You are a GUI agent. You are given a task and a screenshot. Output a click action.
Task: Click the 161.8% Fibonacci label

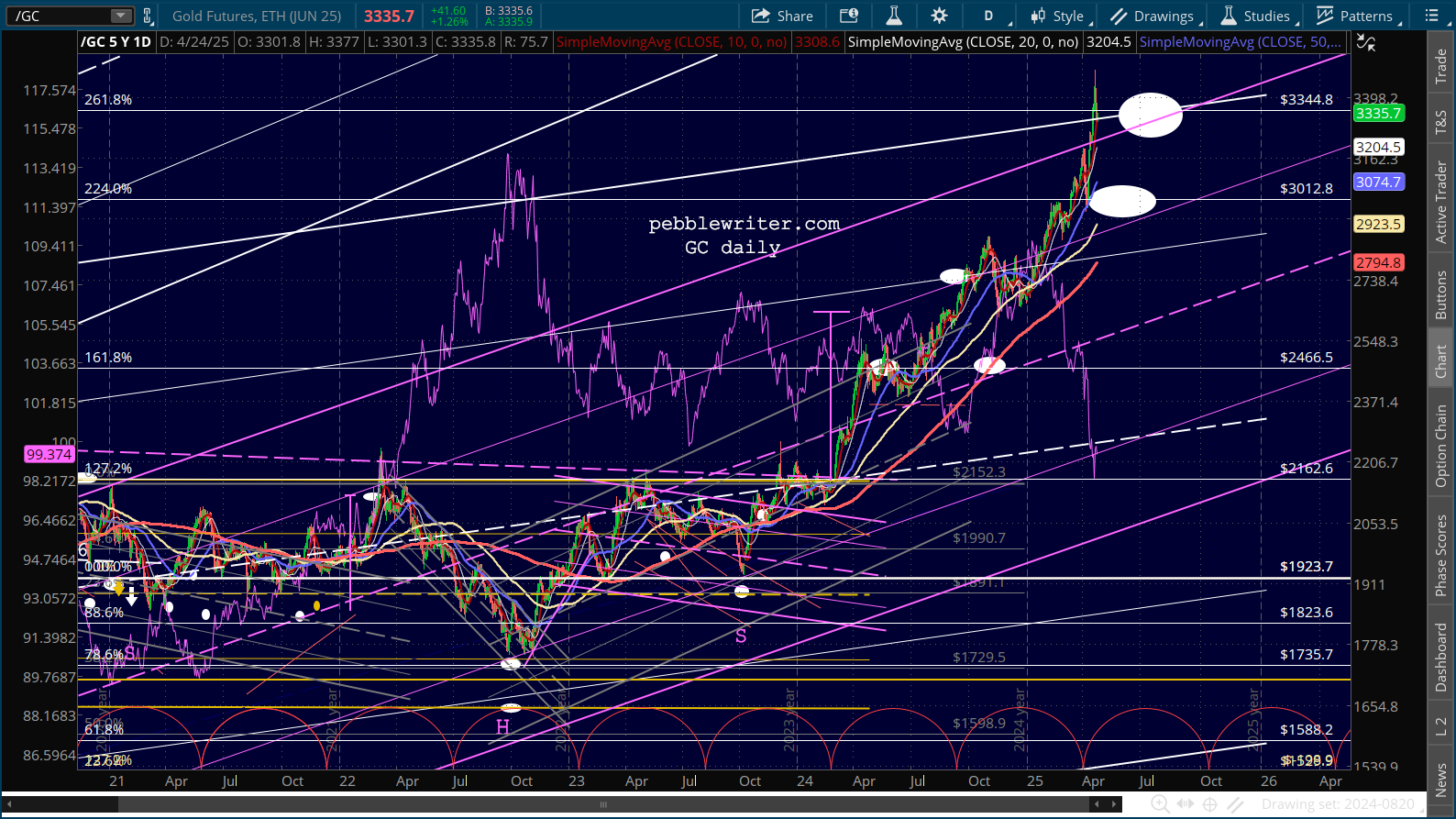tap(108, 357)
